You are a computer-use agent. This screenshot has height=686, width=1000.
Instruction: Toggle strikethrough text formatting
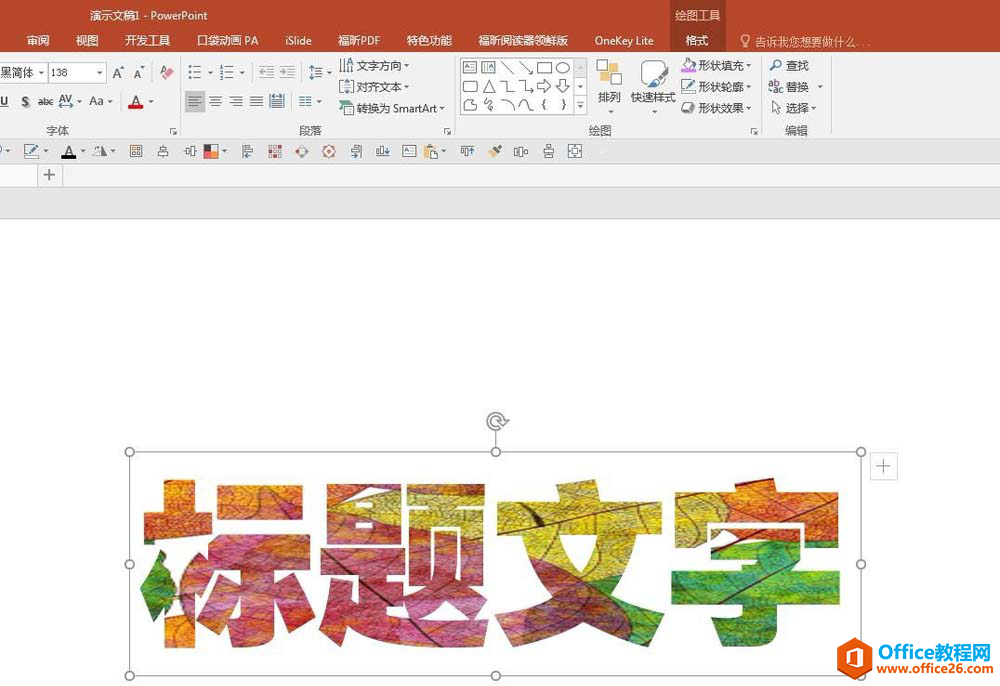point(45,101)
